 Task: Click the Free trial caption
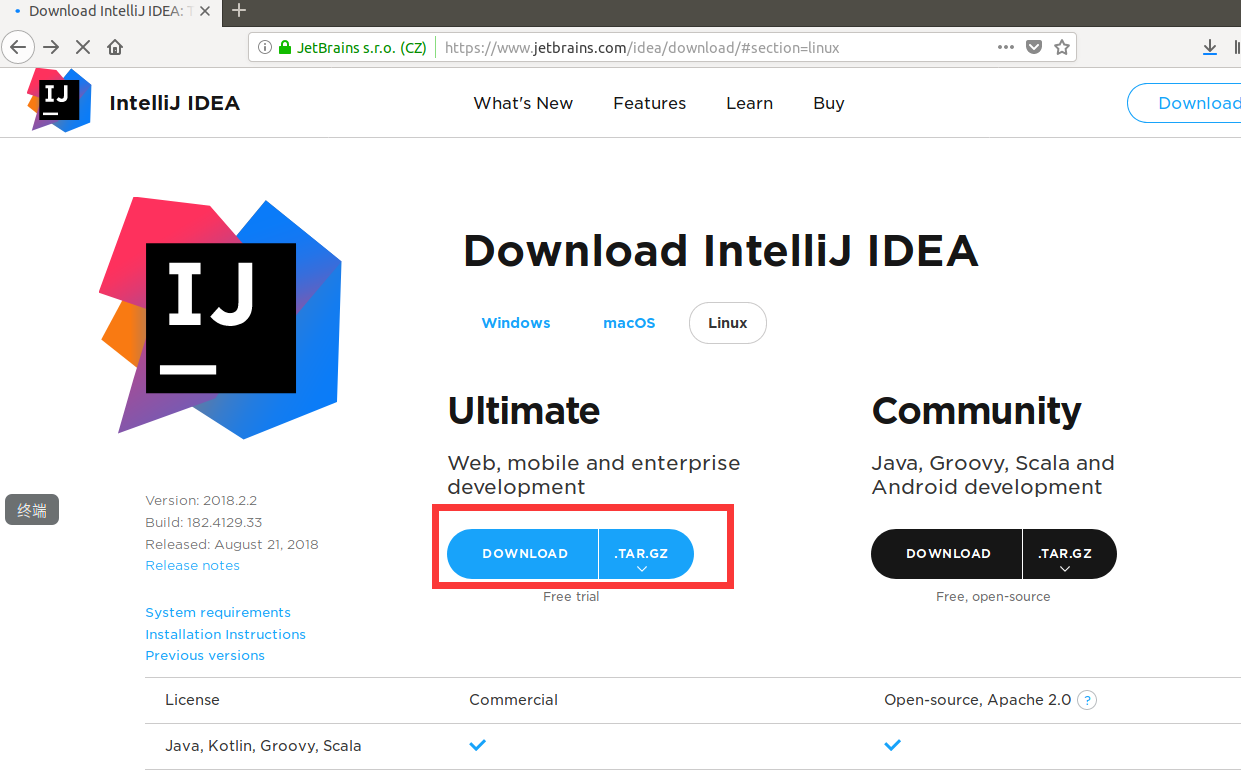pyautogui.click(x=571, y=596)
